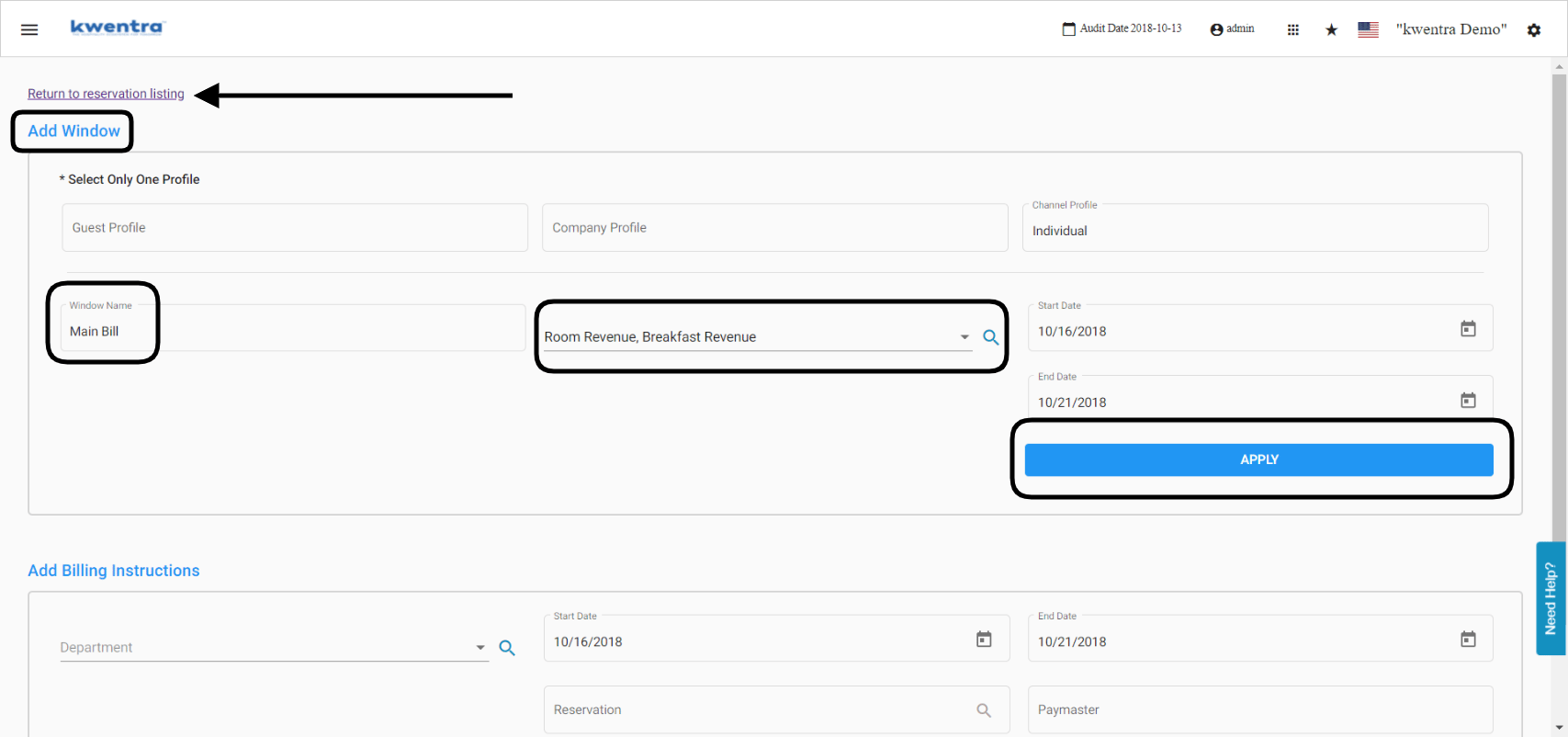1568x737 pixels.
Task: Open calendar for Billing Instructions Start Date
Action: point(984,639)
